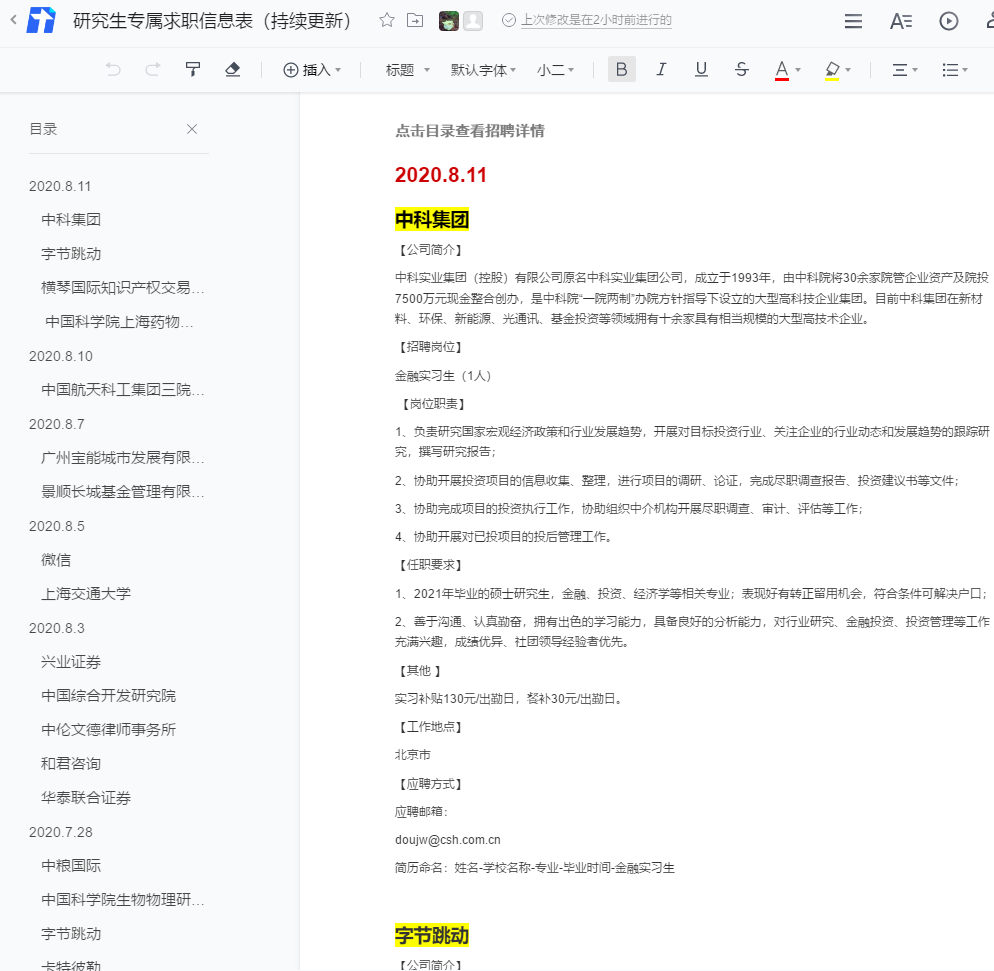Jump to 2020.8.10 in the outline
Viewport: 994px width, 971px height.
click(x=61, y=356)
